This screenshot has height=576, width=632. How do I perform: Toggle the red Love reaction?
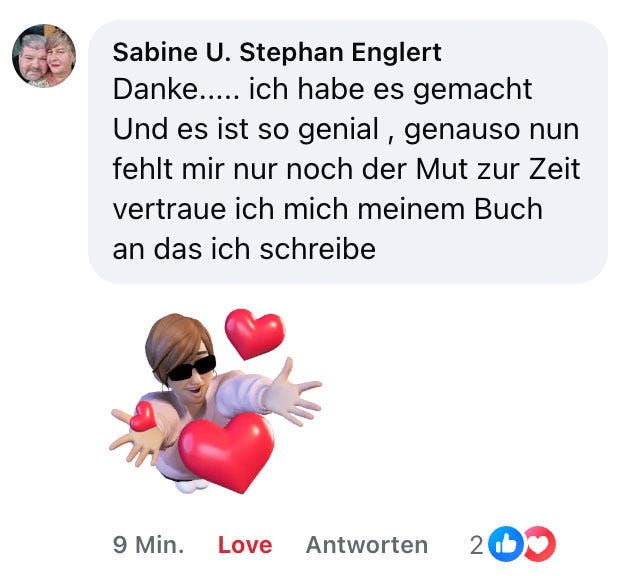click(245, 545)
